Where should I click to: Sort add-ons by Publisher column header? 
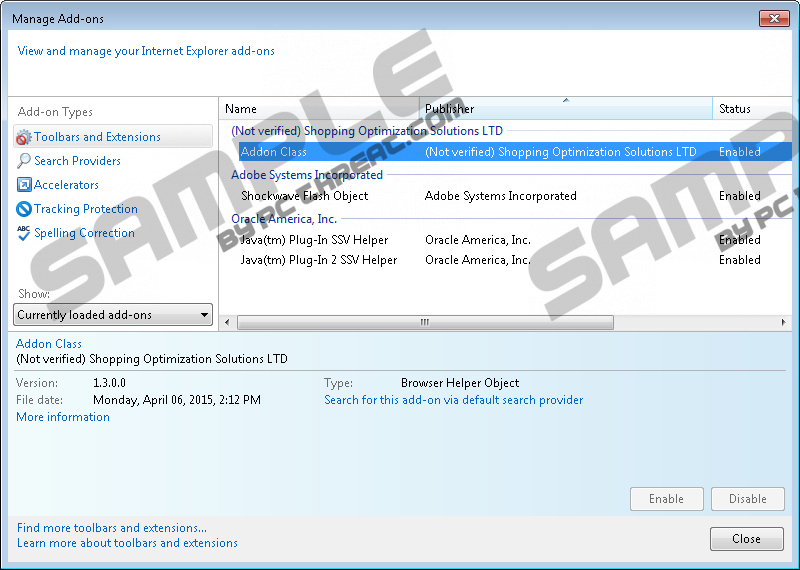[564, 109]
